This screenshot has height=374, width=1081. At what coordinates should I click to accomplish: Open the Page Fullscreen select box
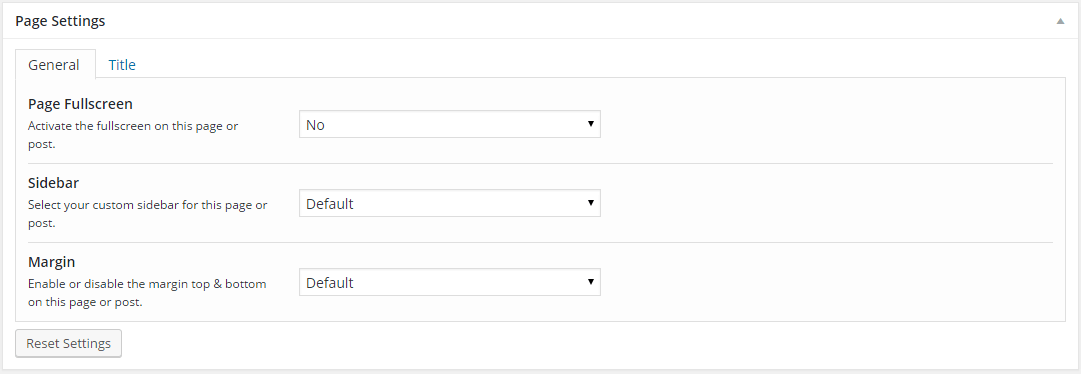(449, 124)
